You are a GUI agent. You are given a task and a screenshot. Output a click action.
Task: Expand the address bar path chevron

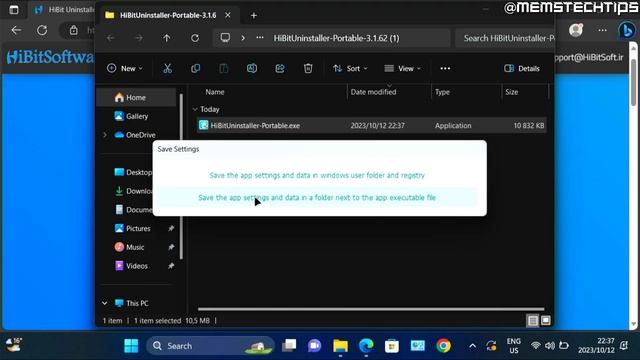click(243, 38)
